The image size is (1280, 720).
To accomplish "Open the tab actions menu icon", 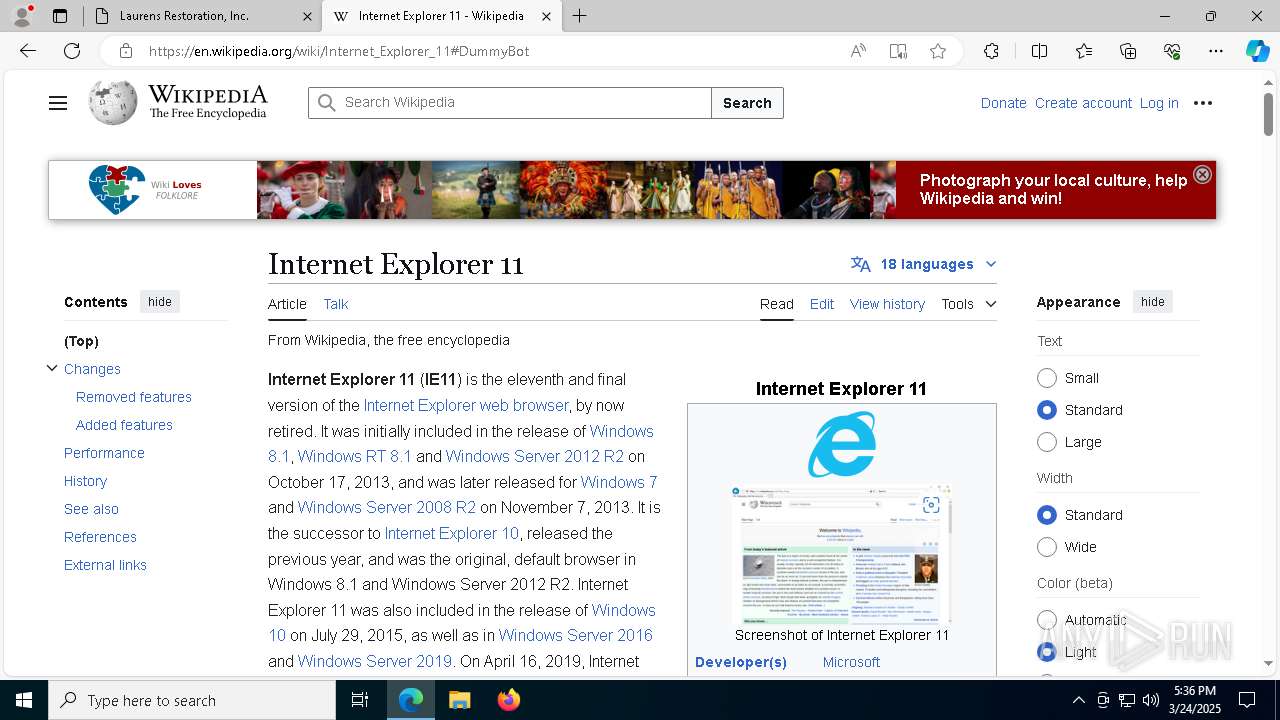I will coord(60,16).
